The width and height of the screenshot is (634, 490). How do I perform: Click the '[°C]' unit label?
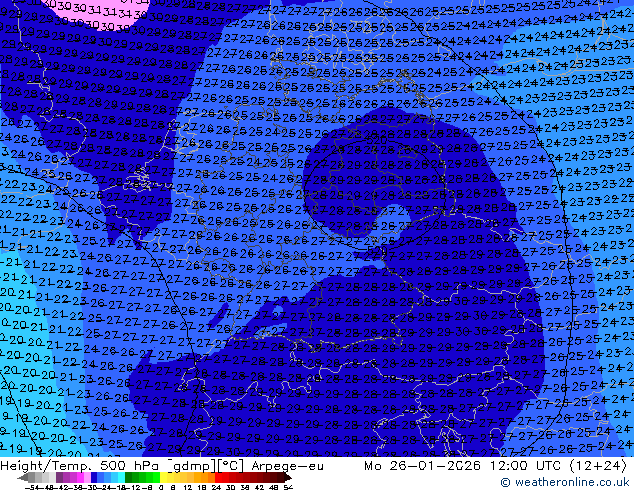click(x=231, y=466)
